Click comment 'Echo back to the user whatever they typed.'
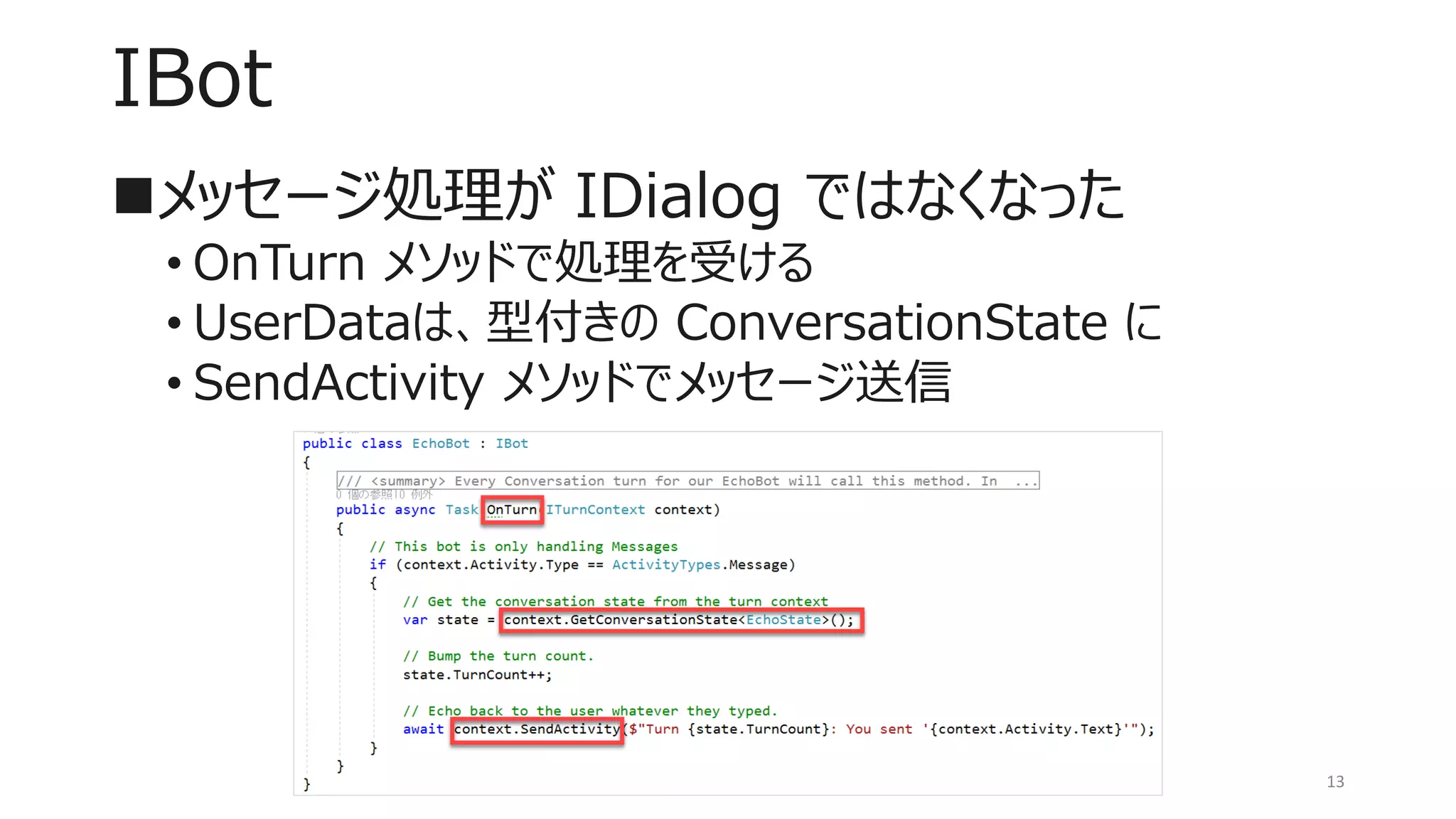Viewport: 1456px width, 819px height. pyautogui.click(x=590, y=711)
